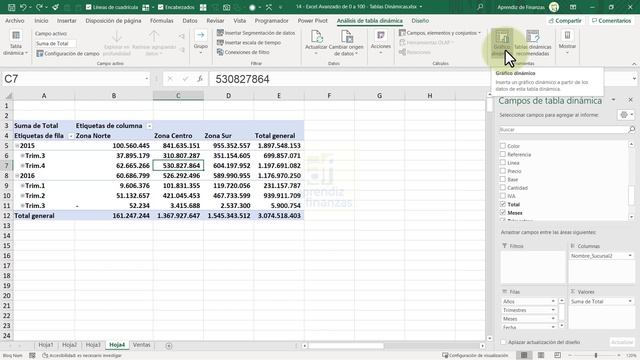Check the Cantidad field
The height and width of the screenshot is (360, 640).
click(503, 188)
